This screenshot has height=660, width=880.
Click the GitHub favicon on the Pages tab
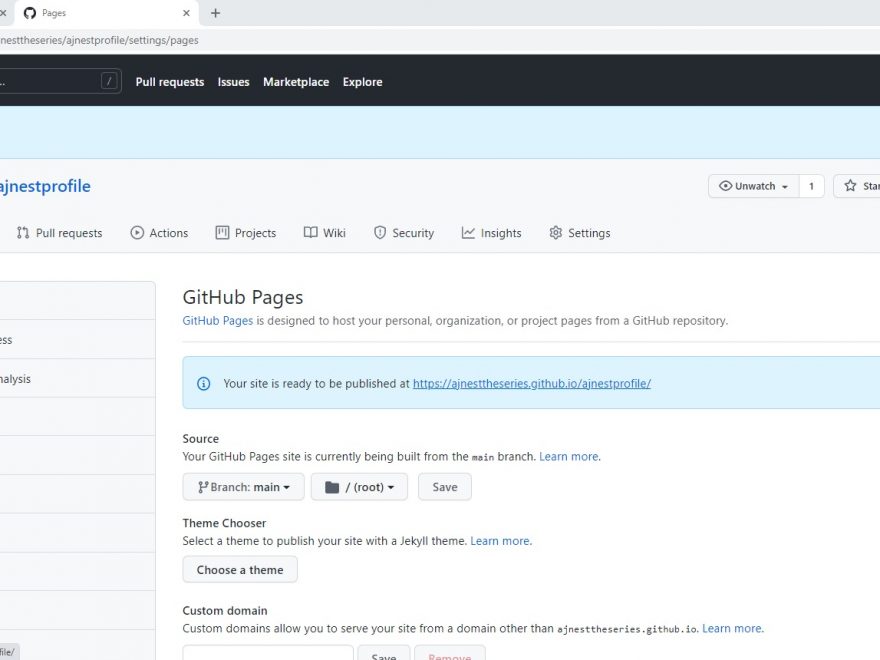[x=29, y=13]
